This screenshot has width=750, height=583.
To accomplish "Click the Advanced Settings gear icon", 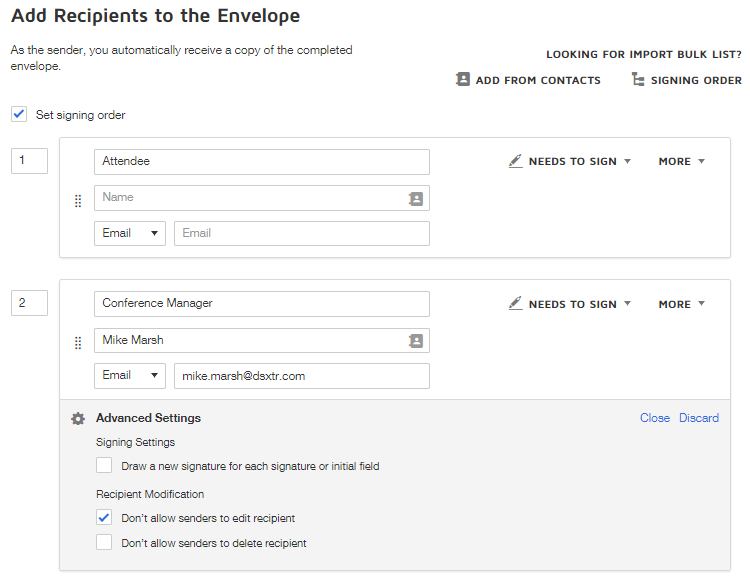I will 78,418.
